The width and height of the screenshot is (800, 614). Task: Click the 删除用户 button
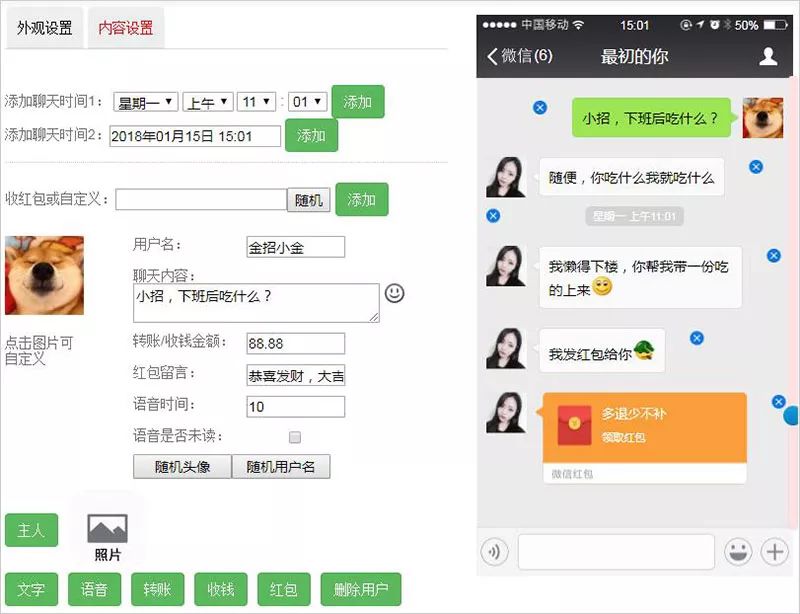(x=358, y=589)
